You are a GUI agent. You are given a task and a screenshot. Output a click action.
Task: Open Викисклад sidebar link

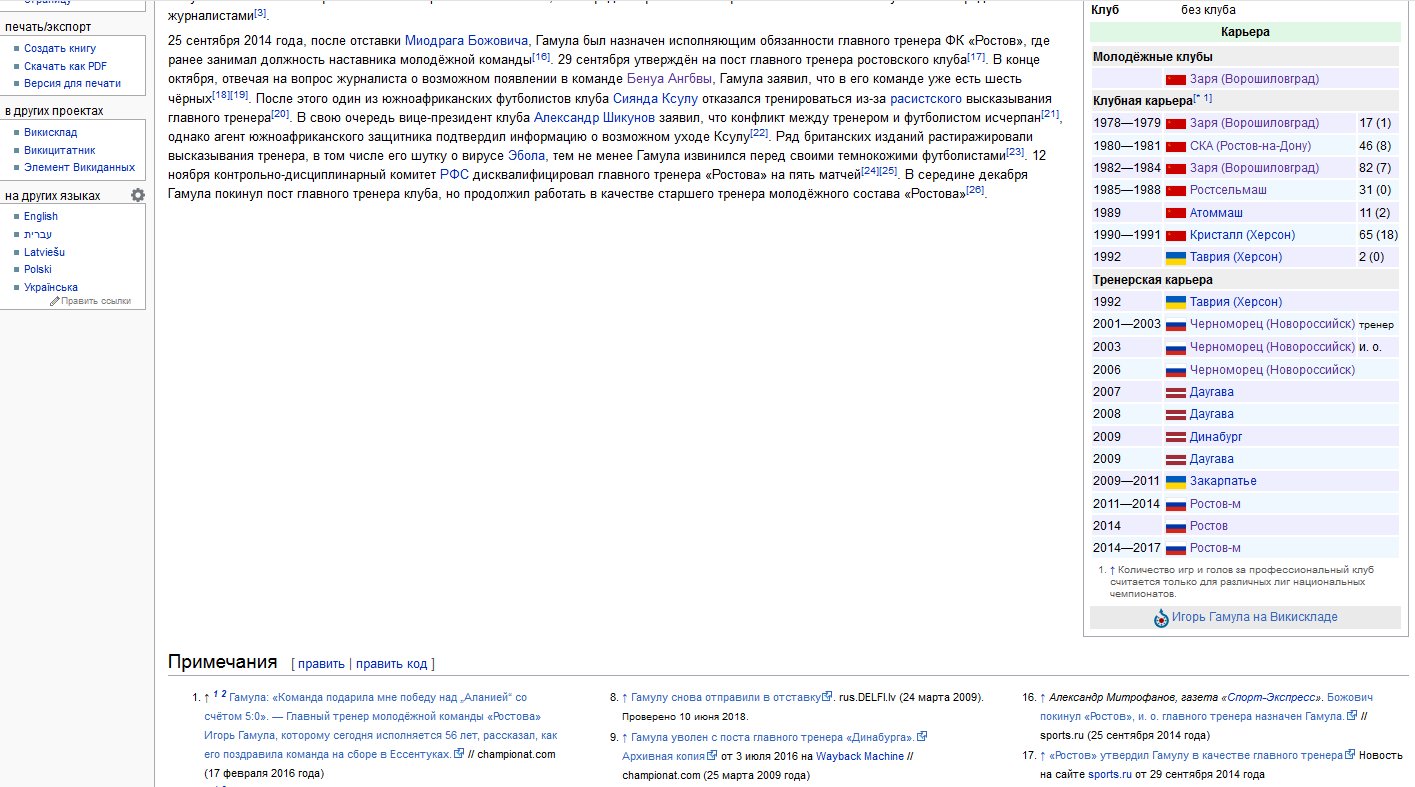[x=51, y=132]
